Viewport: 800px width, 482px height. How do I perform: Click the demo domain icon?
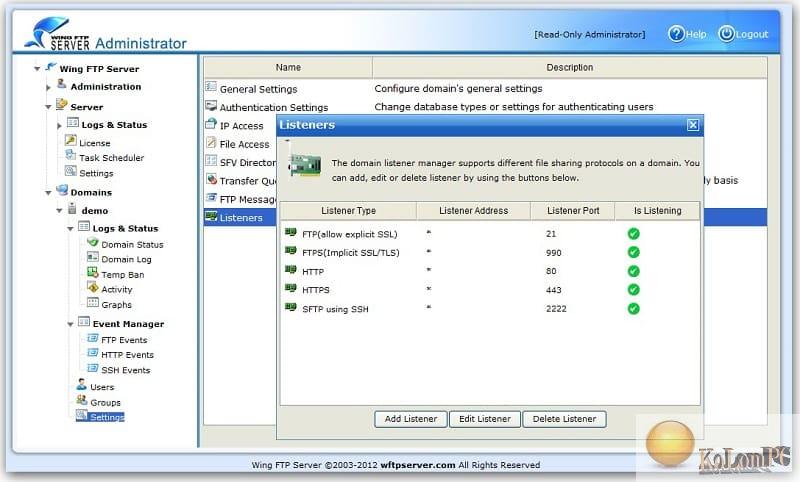coord(72,209)
